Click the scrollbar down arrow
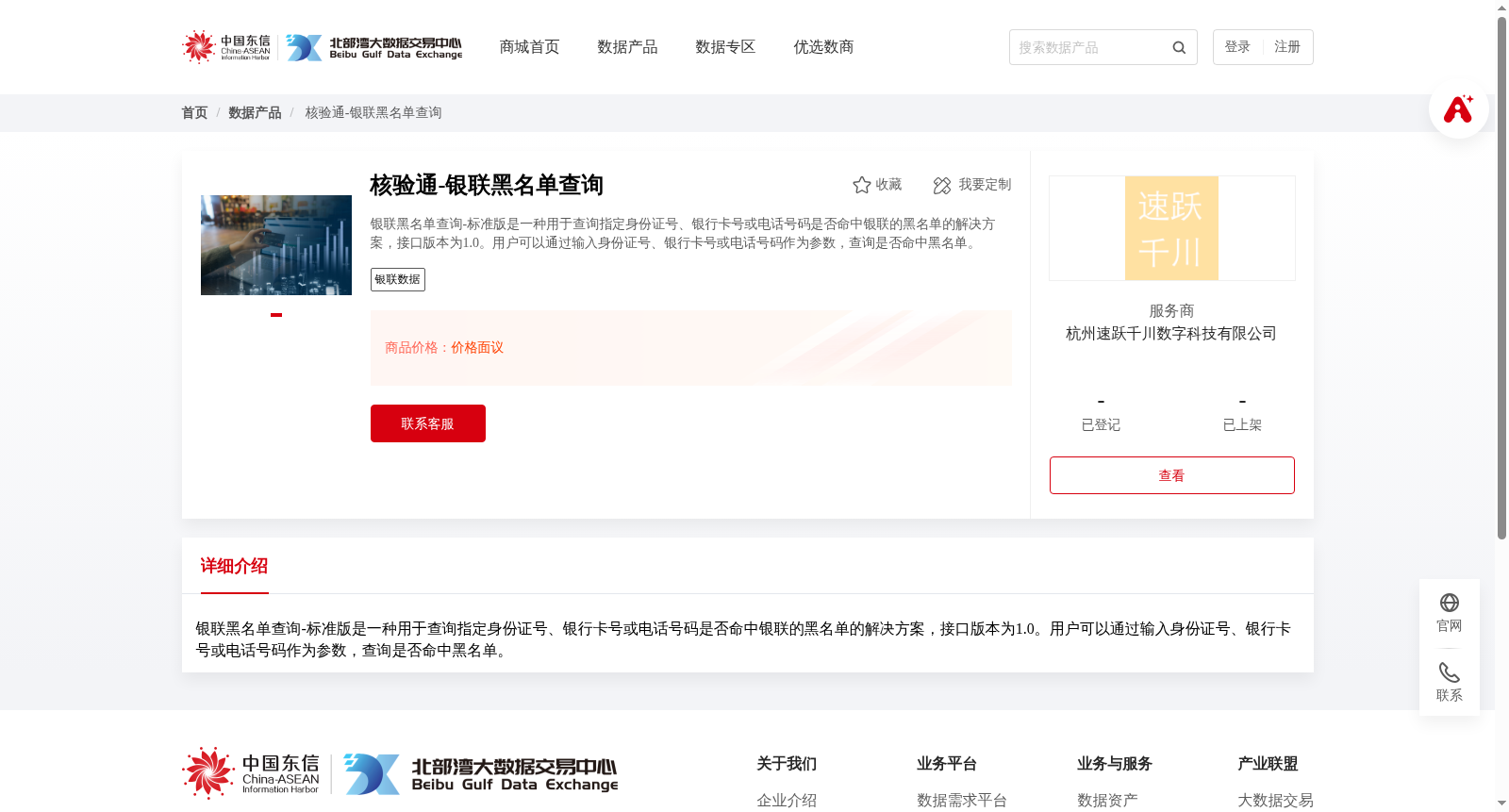 (x=1501, y=804)
